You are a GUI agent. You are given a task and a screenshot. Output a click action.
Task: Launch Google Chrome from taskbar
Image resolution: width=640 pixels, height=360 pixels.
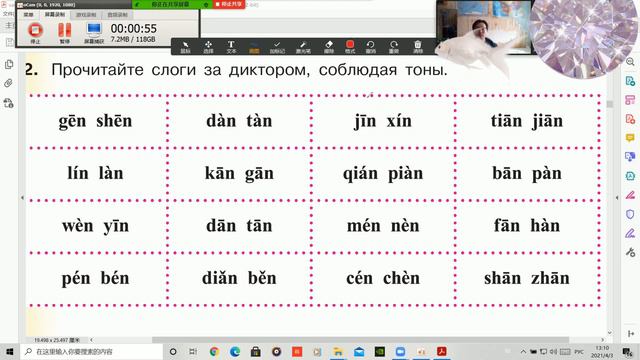point(214,351)
